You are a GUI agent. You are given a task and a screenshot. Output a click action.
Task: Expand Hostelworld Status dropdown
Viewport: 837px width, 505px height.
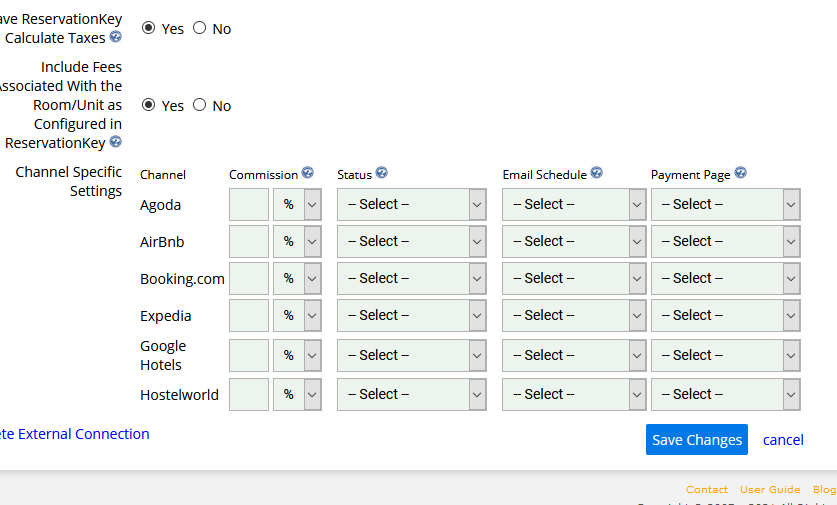pyautogui.click(x=411, y=394)
